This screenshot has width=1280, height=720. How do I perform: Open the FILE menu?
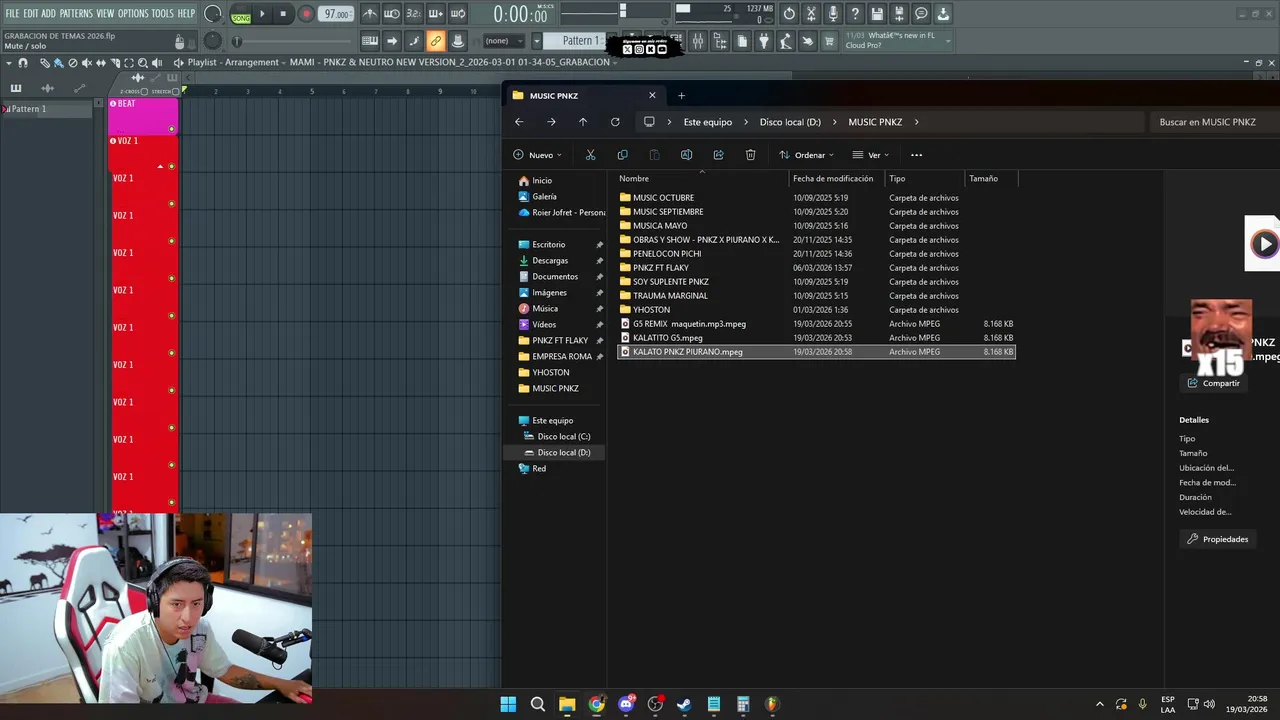tap(12, 14)
